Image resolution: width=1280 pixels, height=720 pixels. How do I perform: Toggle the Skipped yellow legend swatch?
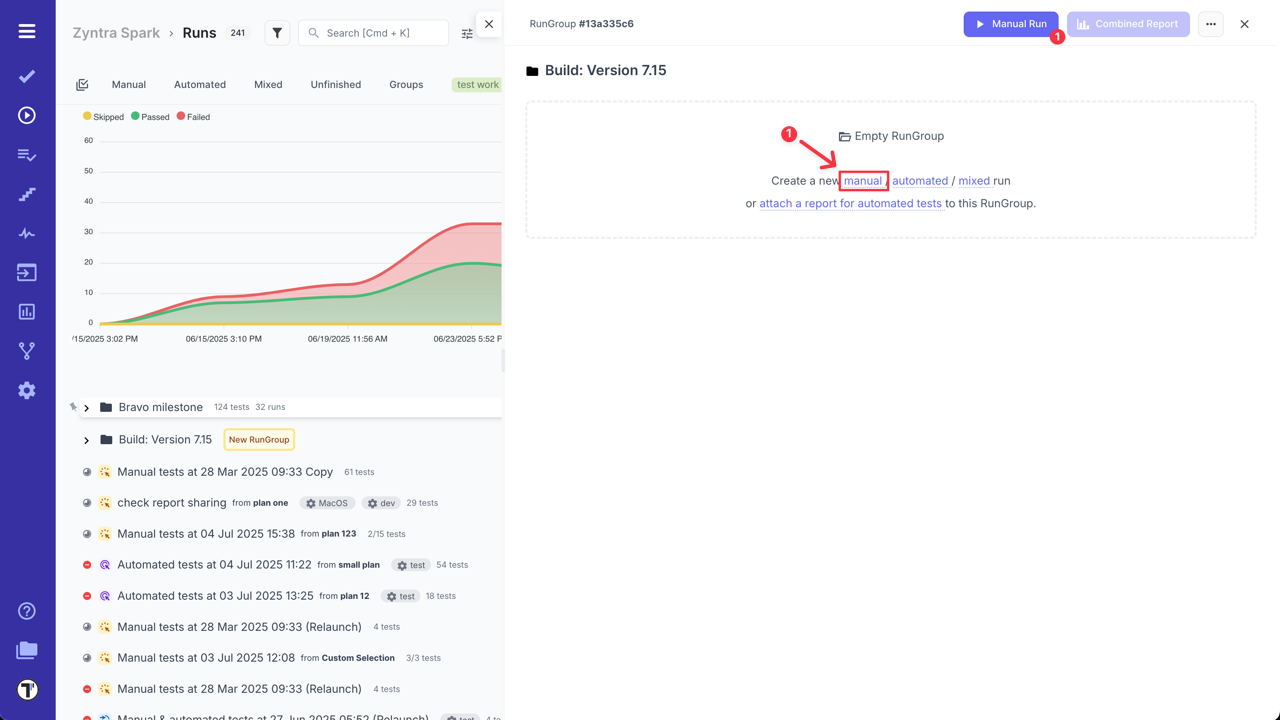87,116
